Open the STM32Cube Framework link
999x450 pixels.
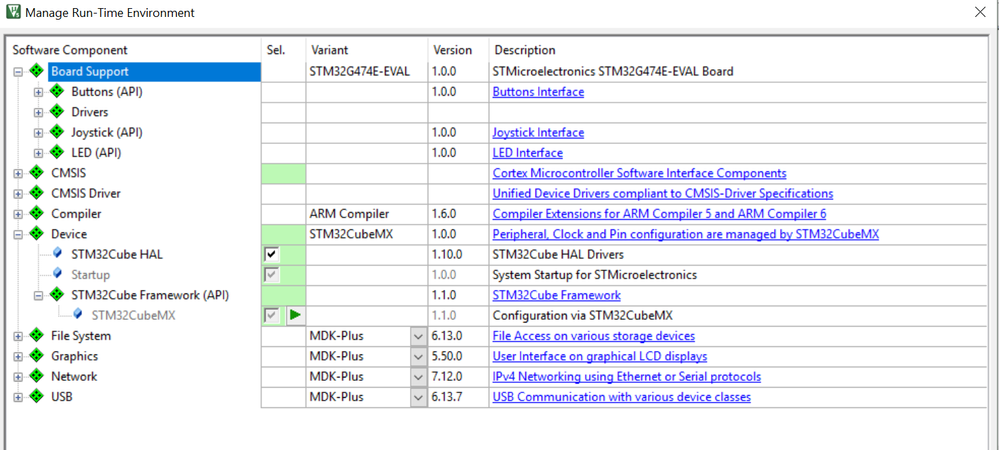click(556, 295)
